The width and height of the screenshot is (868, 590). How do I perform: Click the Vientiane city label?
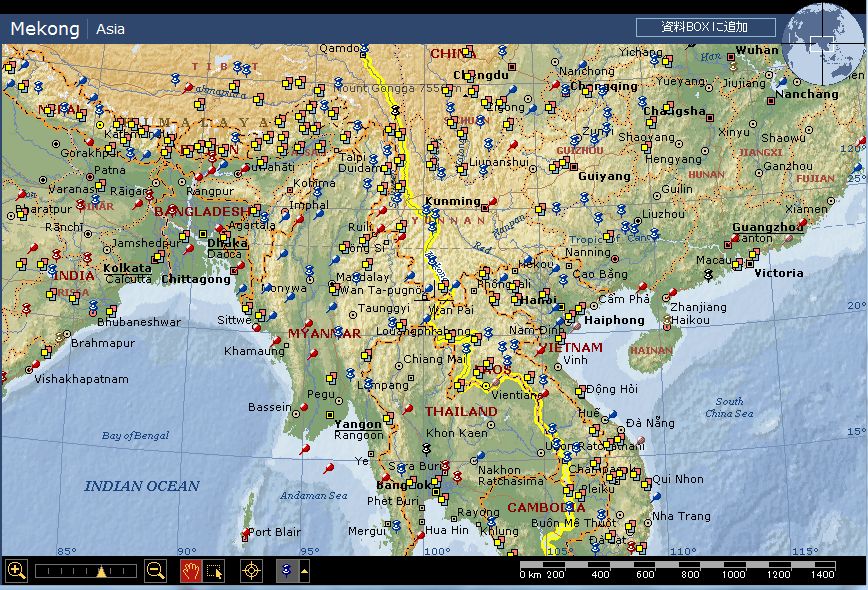point(515,395)
